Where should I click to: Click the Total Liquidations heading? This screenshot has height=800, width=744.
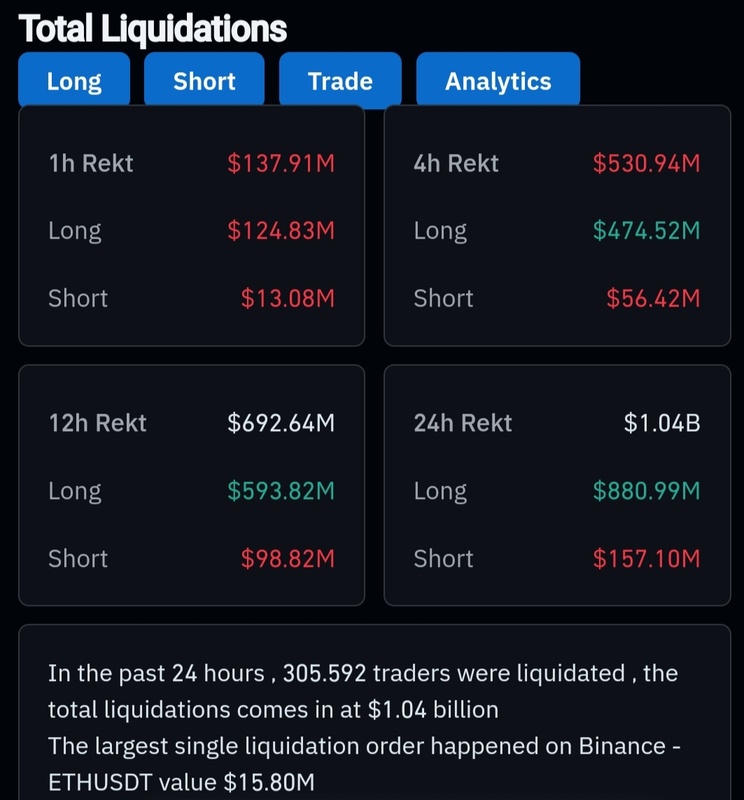click(x=153, y=30)
